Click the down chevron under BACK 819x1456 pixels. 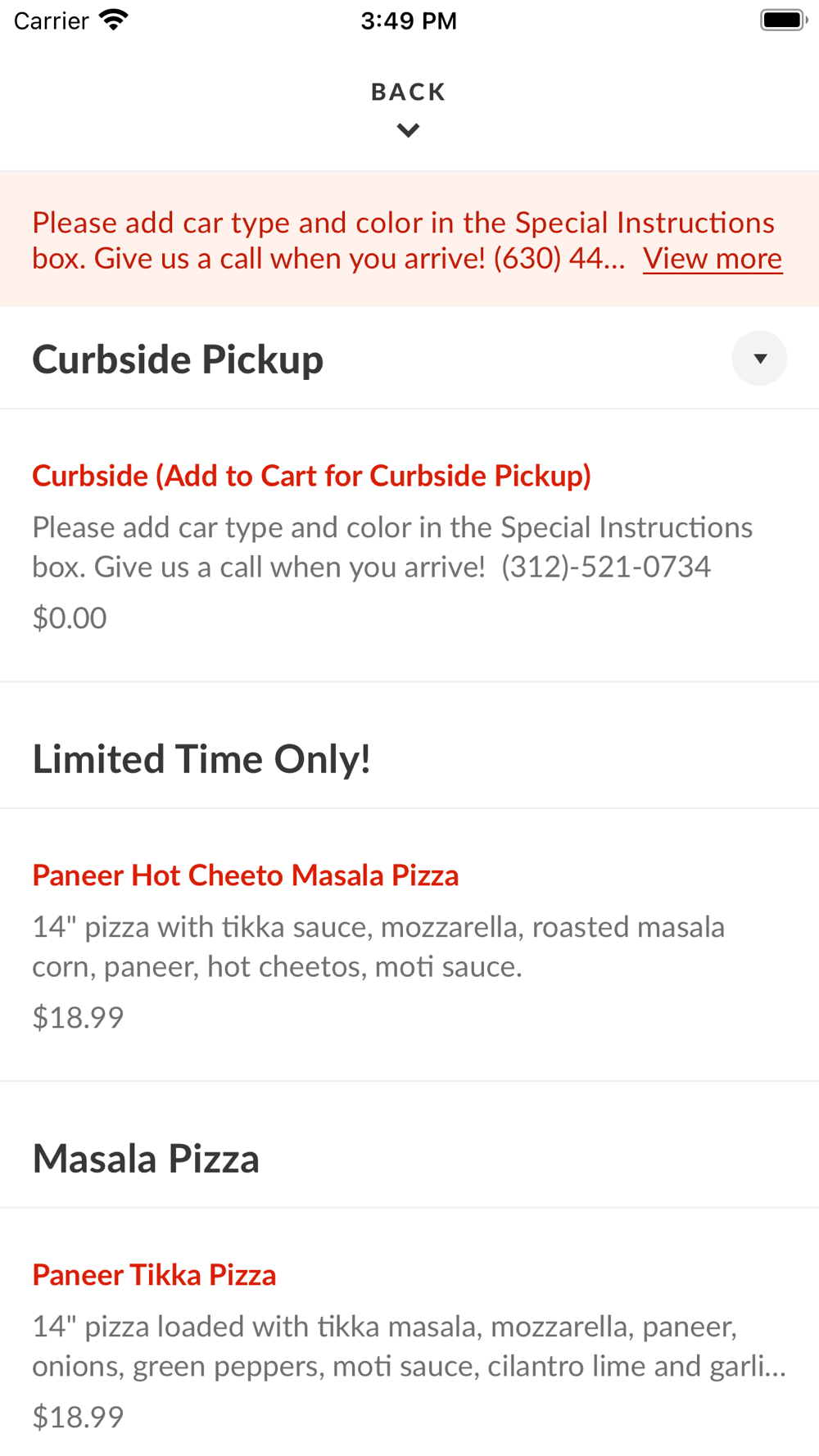408,130
